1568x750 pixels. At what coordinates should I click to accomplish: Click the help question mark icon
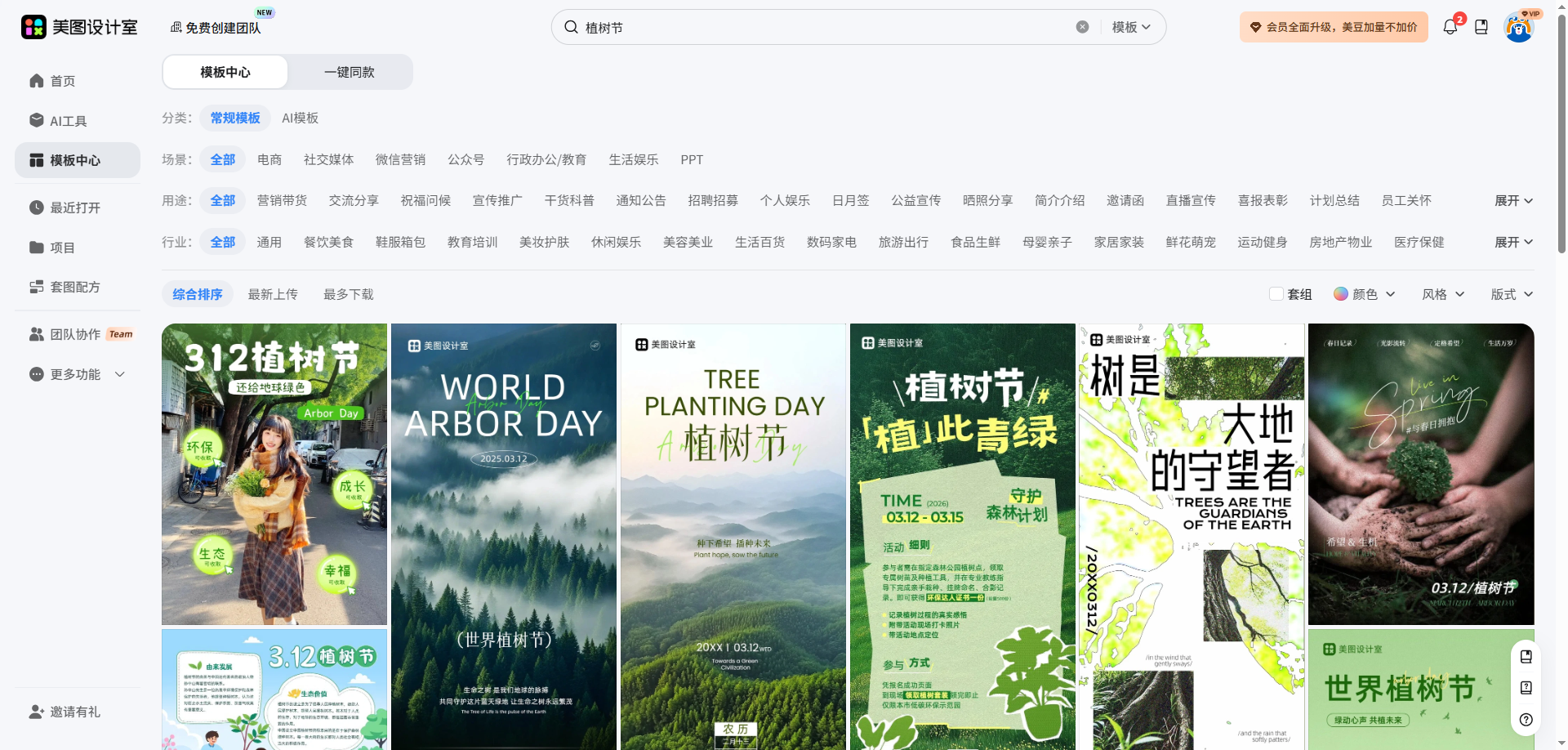tap(1526, 720)
